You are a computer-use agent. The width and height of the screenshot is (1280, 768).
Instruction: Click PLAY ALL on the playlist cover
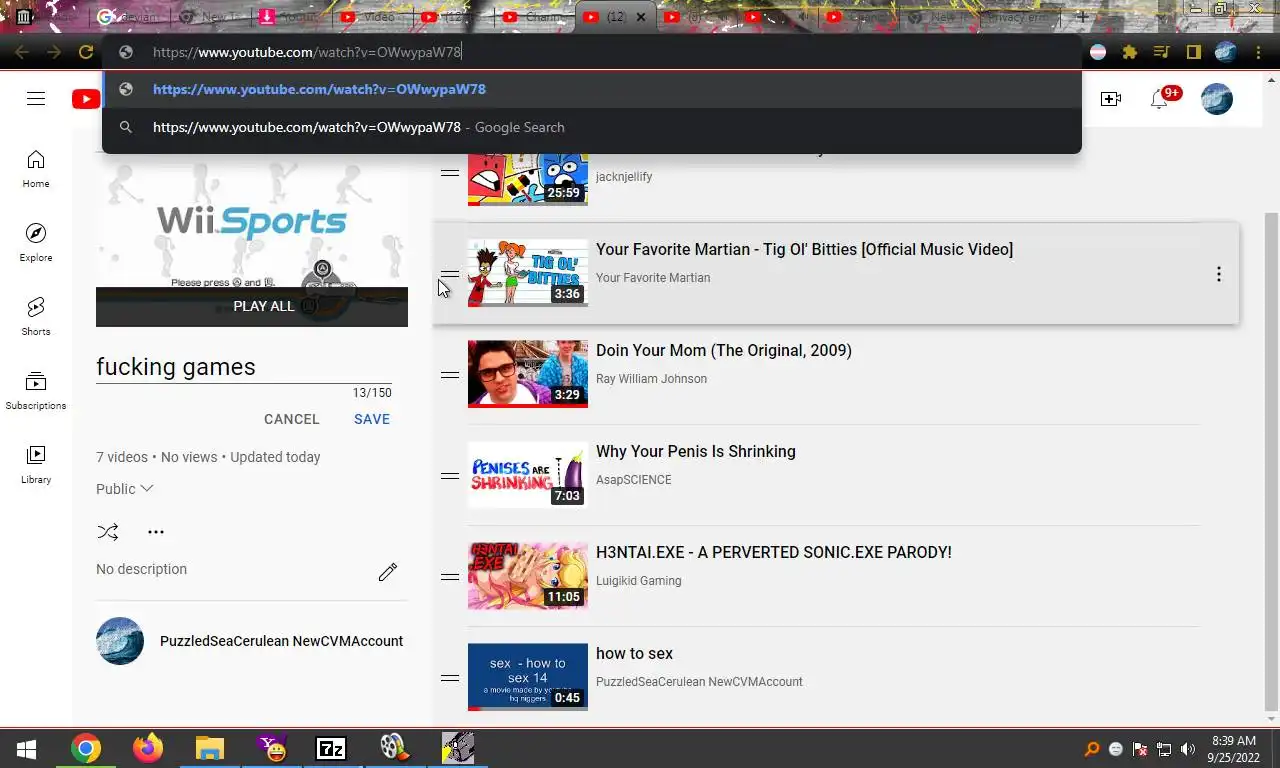coord(252,306)
